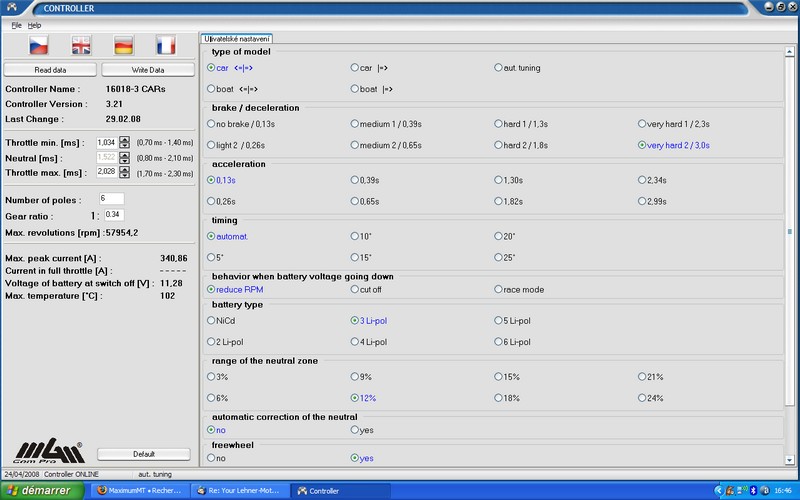The image size is (800, 500).
Task: Click the Number of poles input field
Action: point(110,199)
